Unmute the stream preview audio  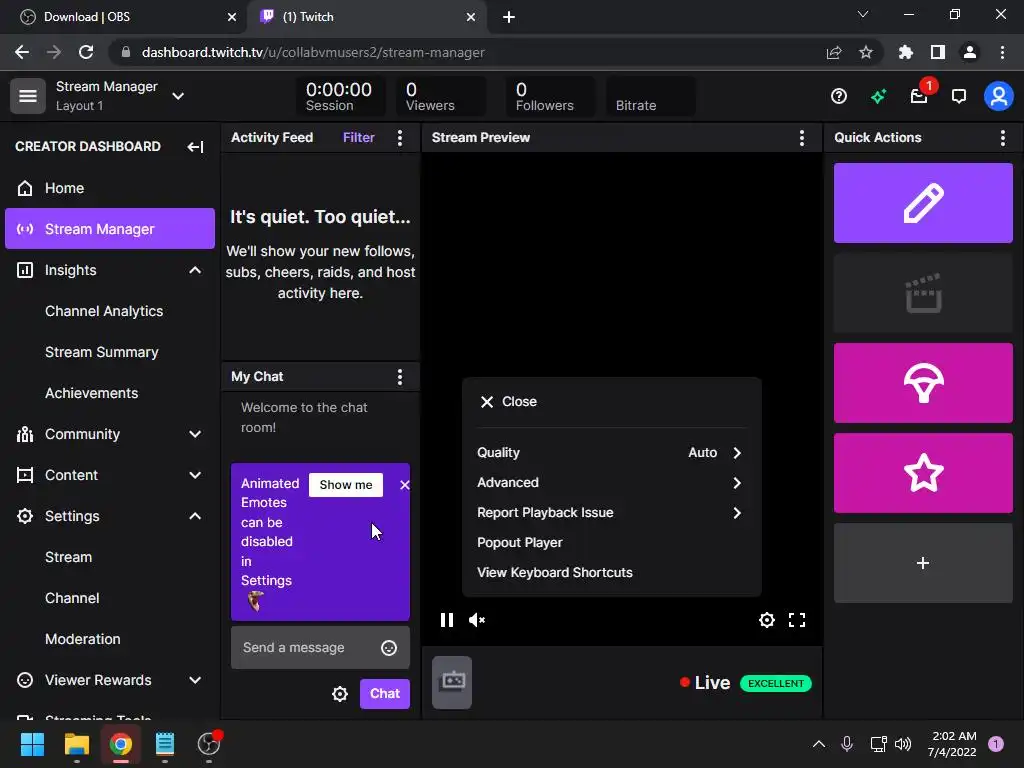pos(477,620)
